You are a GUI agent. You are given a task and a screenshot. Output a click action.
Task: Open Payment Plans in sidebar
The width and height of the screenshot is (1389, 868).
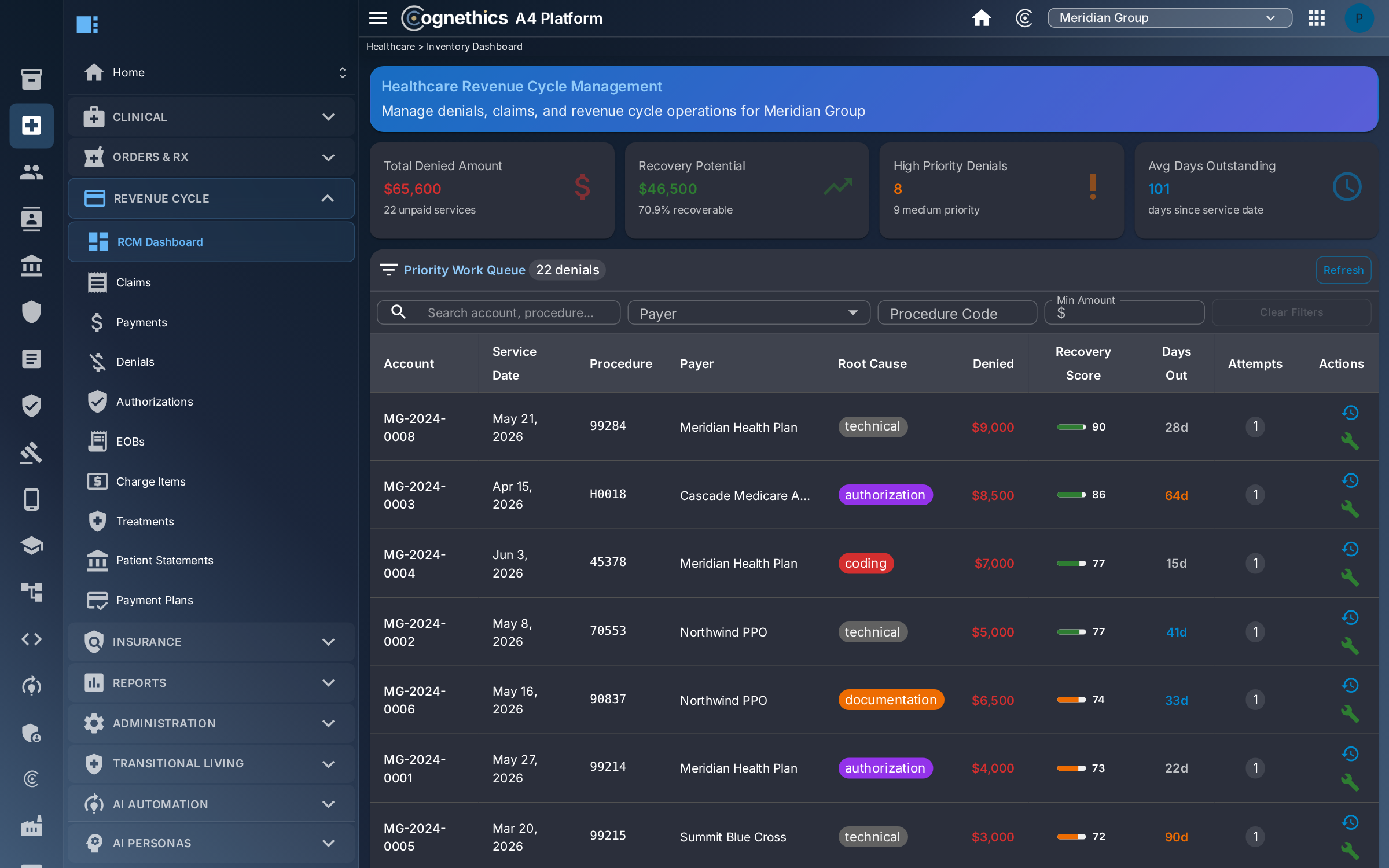211,600
